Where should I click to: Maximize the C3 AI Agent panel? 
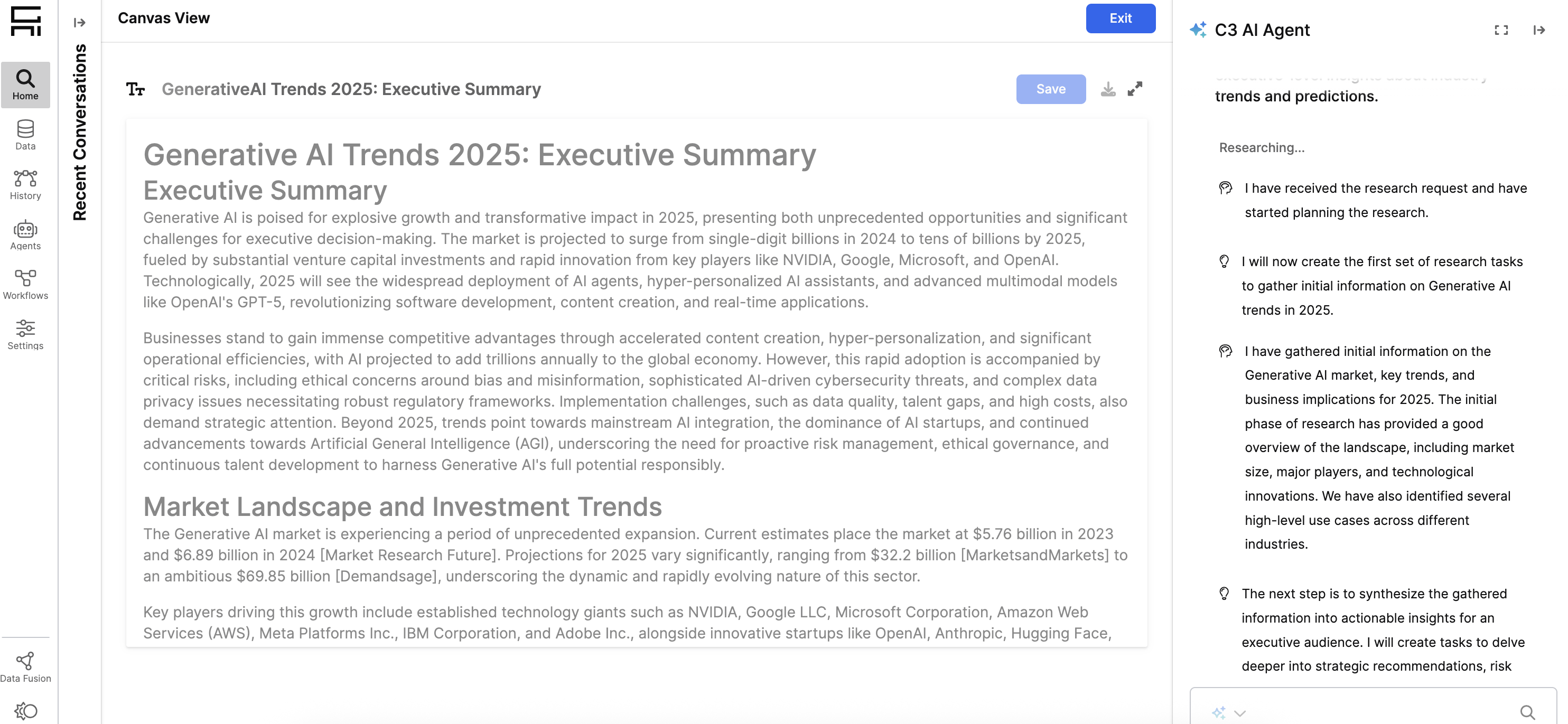[1500, 30]
